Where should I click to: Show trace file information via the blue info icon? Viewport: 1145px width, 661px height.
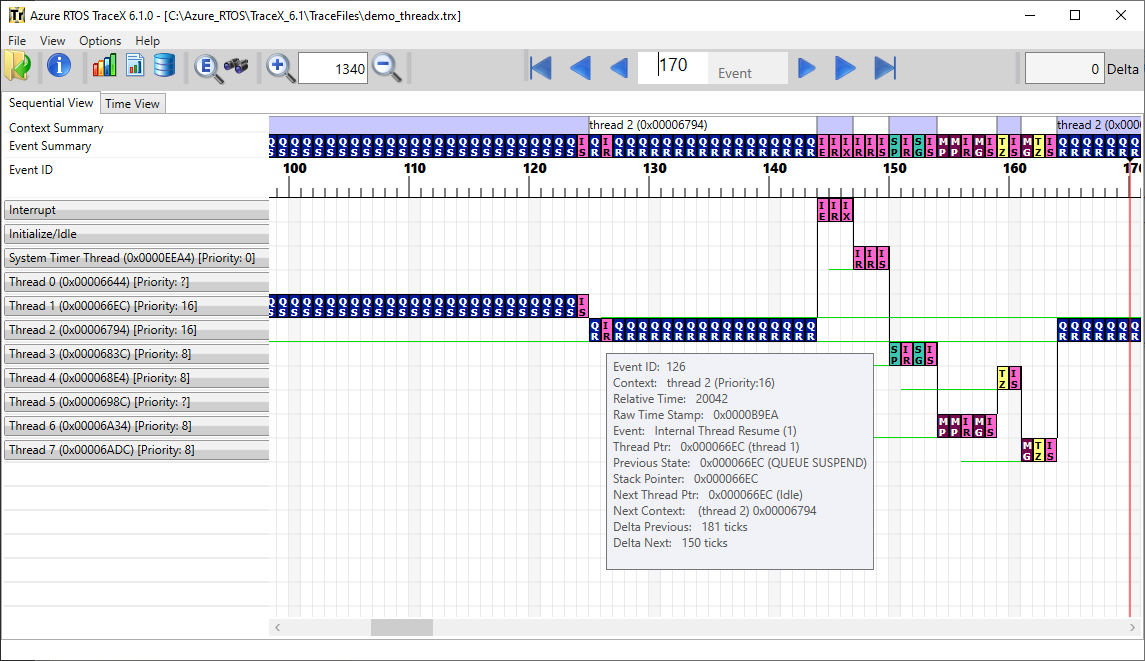(x=58, y=66)
